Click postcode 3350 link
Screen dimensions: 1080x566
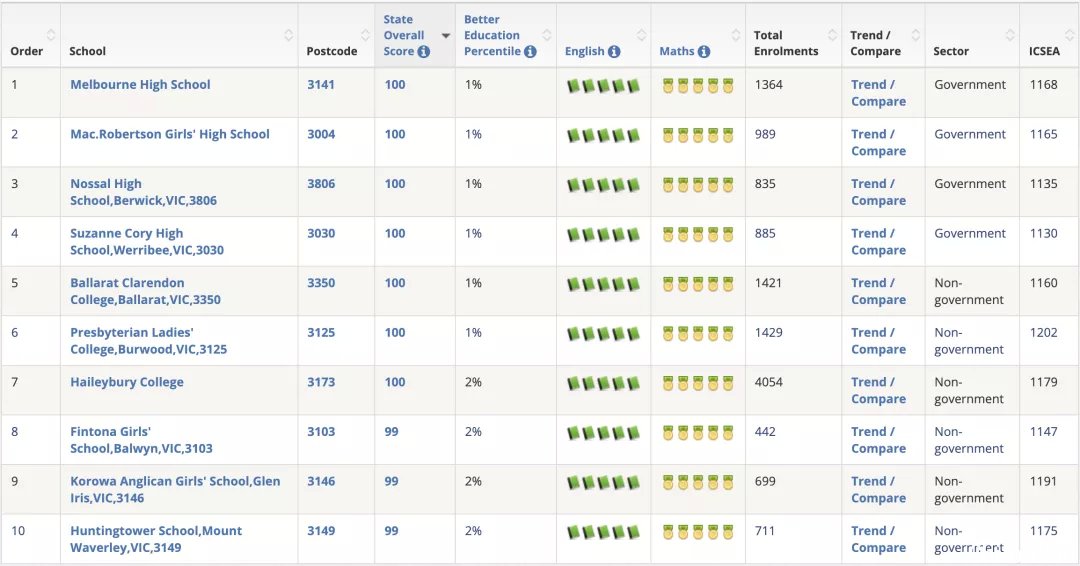point(321,283)
